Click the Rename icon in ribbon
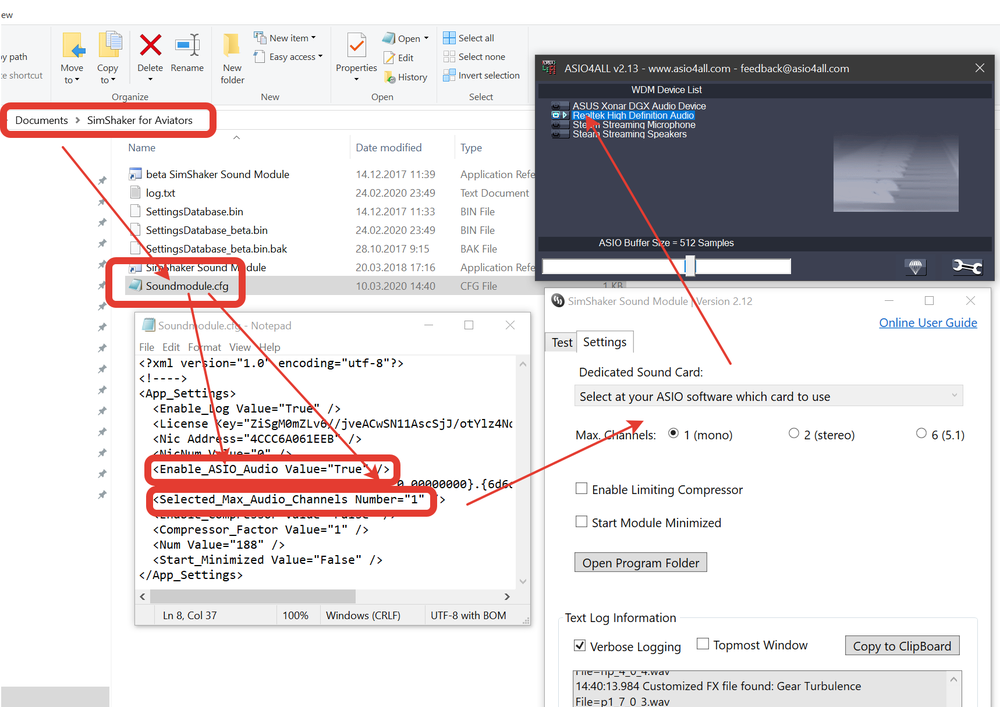Image resolution: width=1000 pixels, height=707 pixels. 188,45
